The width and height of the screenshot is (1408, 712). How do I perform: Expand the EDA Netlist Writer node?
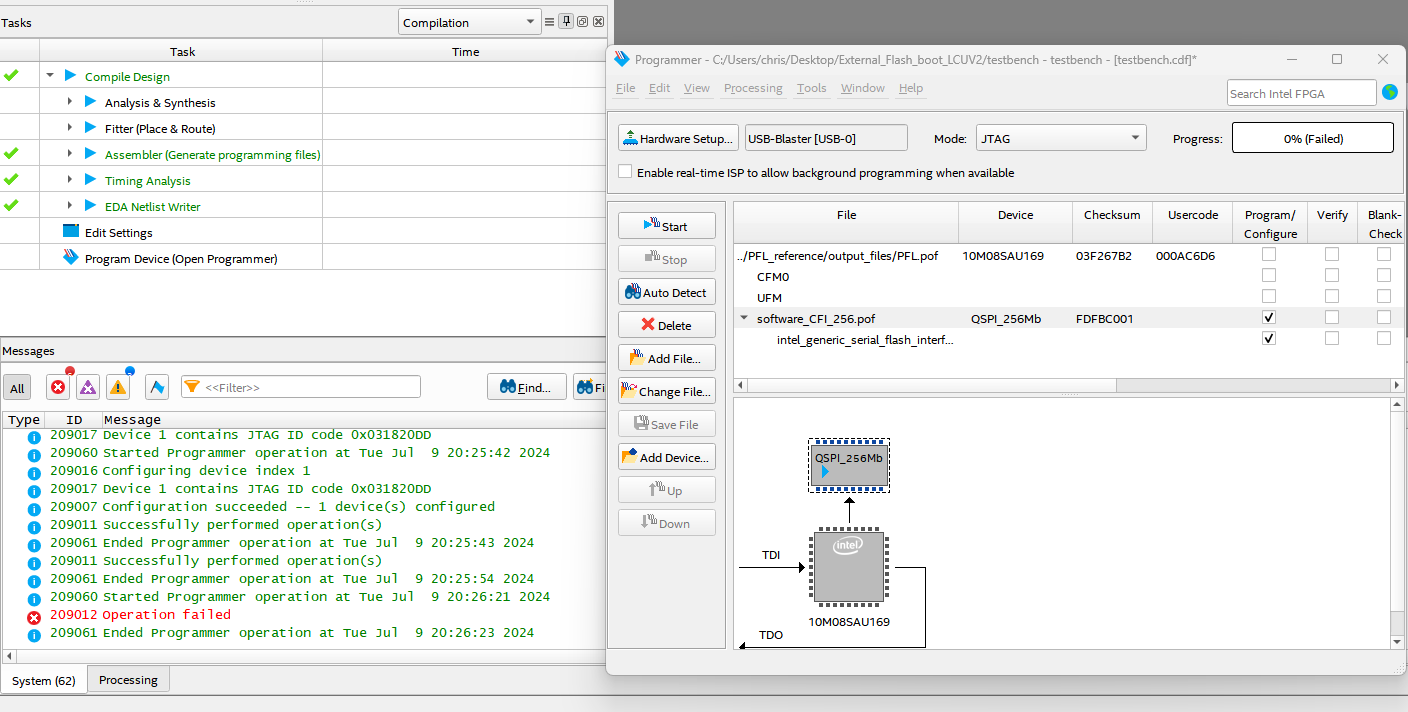pos(69,206)
